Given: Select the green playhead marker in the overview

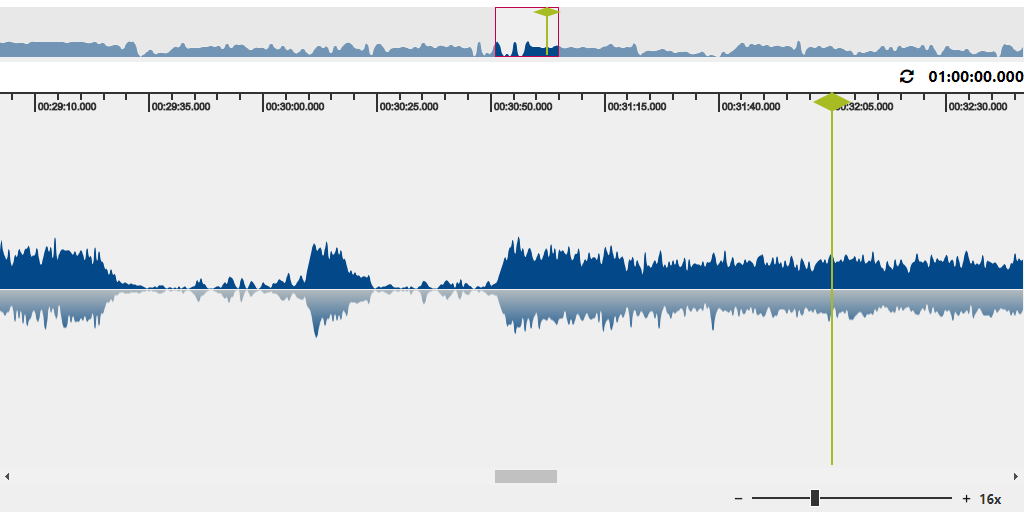Looking at the screenshot, I should (x=546, y=13).
